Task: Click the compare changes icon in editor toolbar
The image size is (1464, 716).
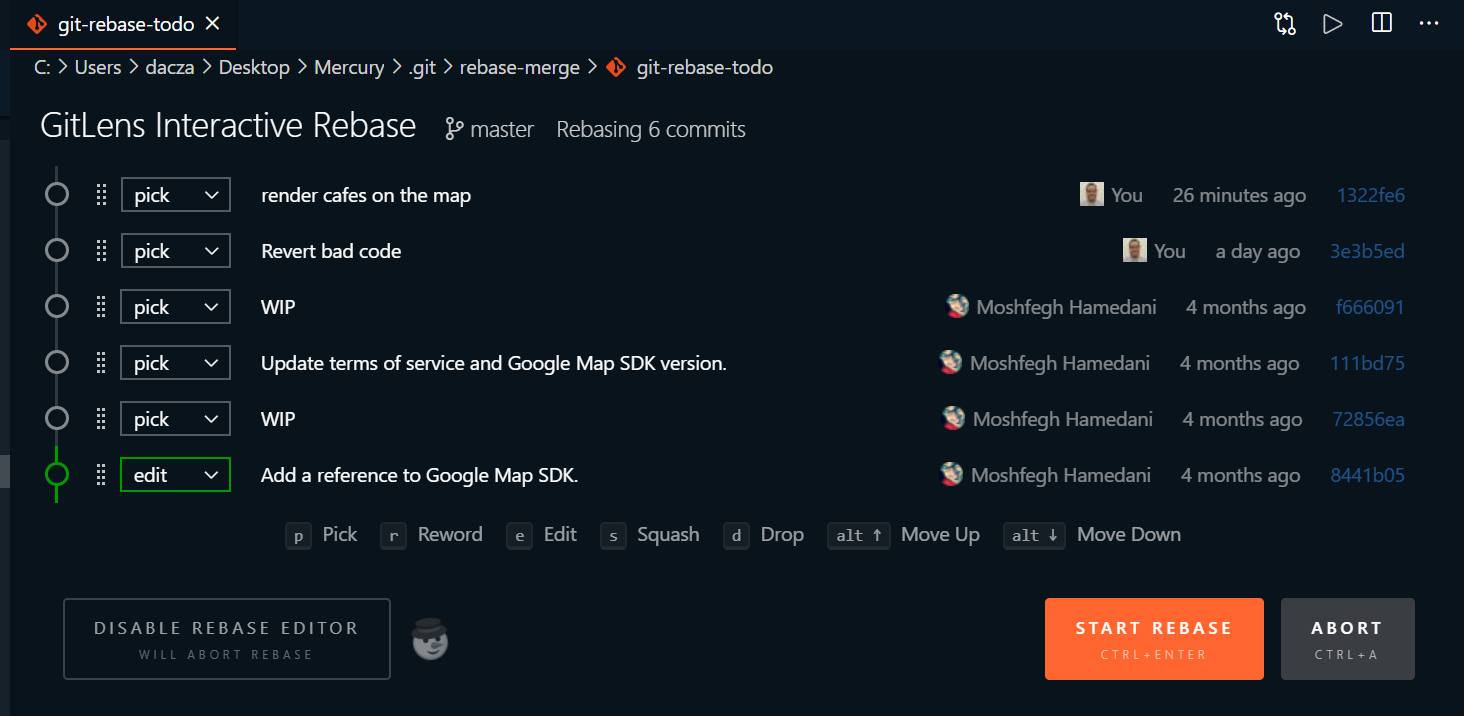Action: coord(1285,24)
